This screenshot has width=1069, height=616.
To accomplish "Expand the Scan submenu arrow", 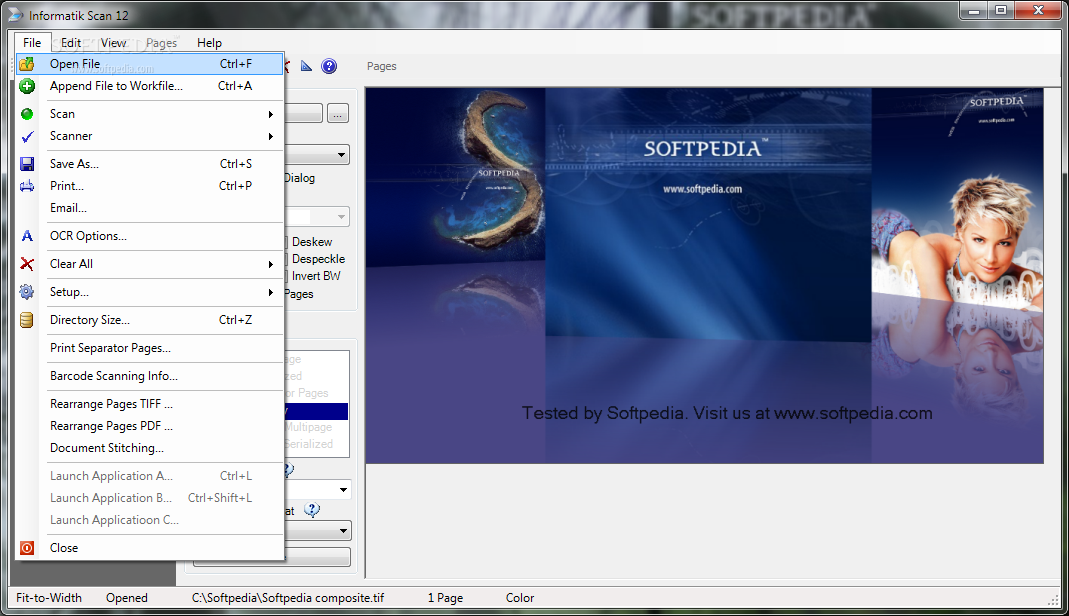I will click(271, 114).
